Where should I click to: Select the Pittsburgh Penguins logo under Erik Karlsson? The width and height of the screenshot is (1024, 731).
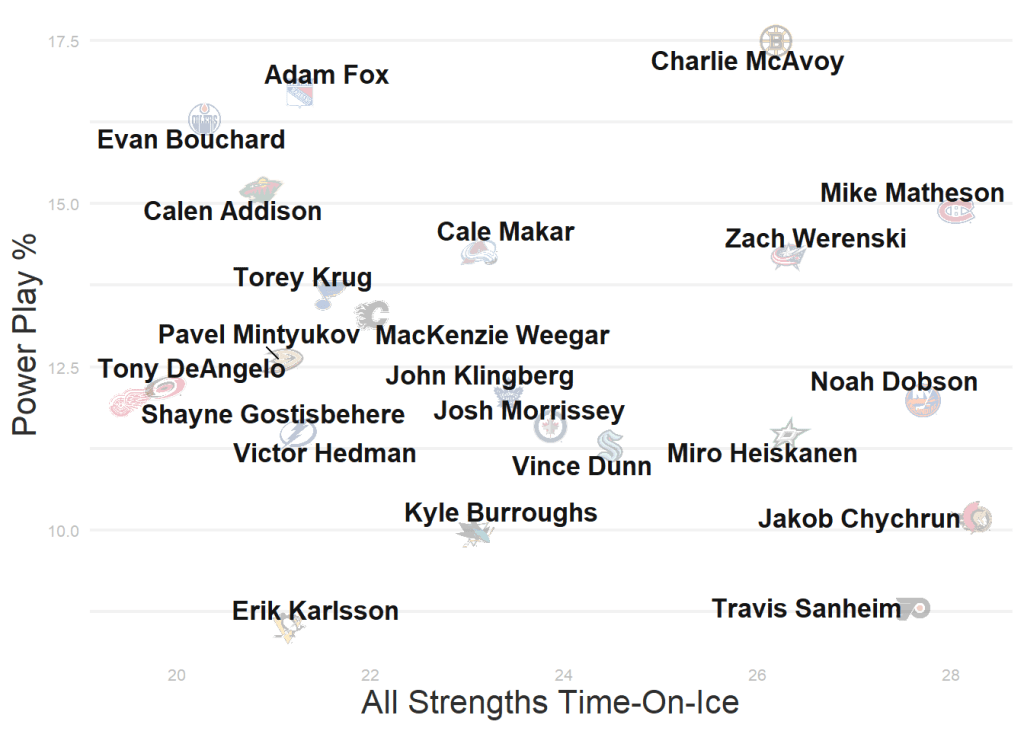click(288, 627)
